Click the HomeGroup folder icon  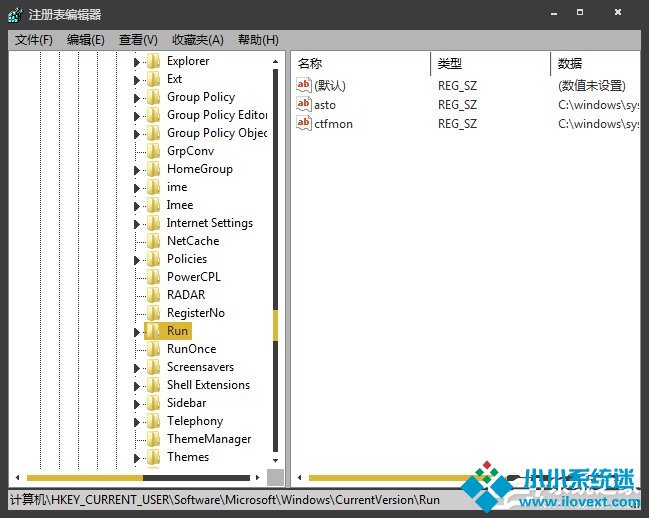[x=154, y=169]
